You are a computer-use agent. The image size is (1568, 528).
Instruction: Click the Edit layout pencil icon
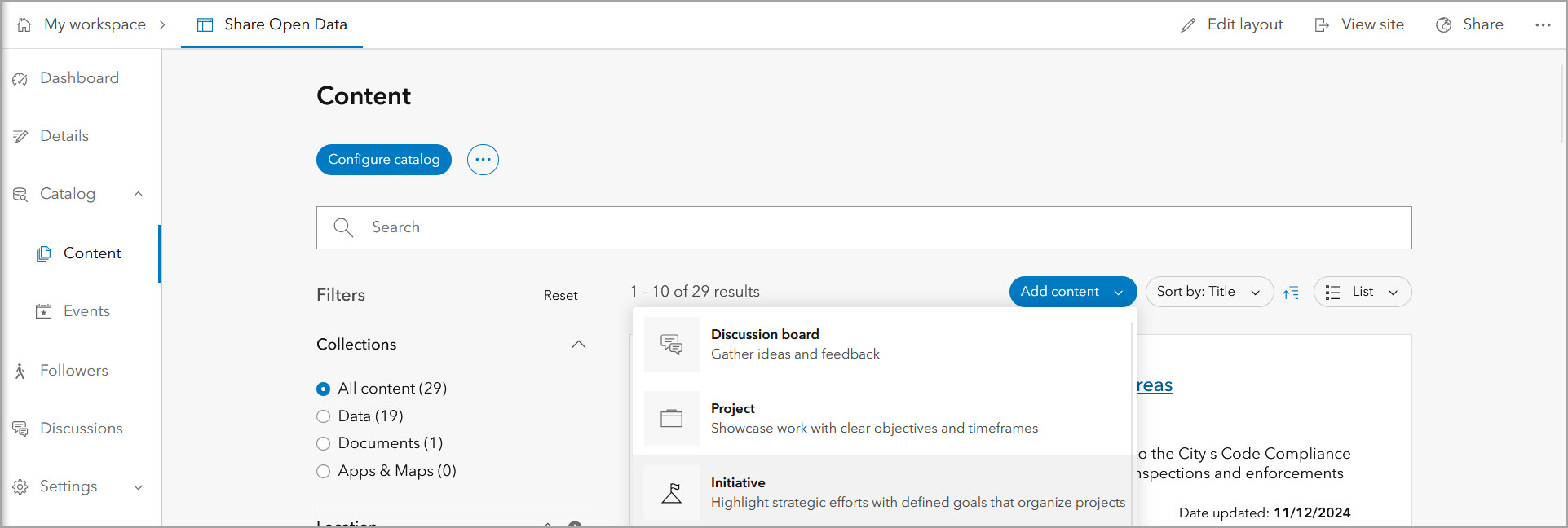(x=1188, y=25)
